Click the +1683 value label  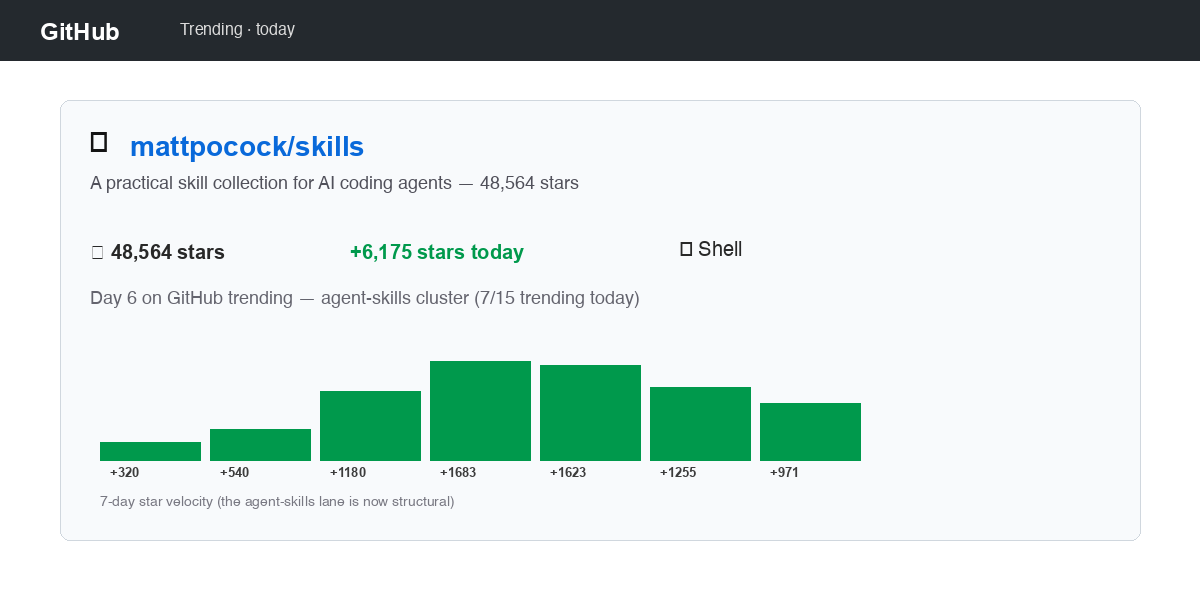click(x=458, y=473)
